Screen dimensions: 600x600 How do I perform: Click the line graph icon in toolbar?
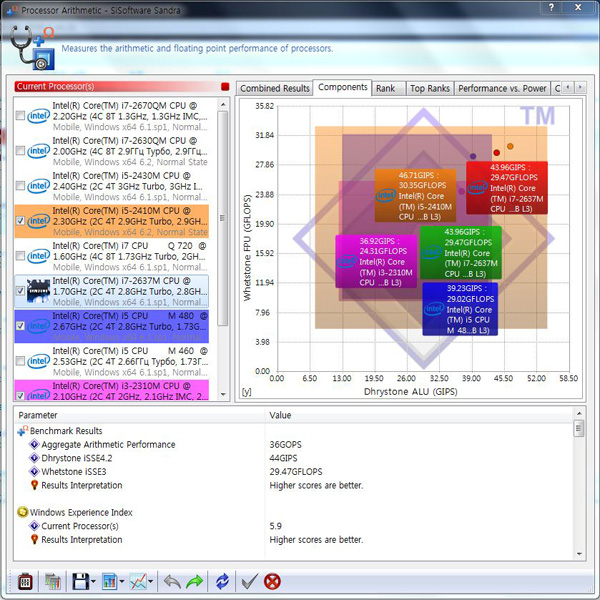point(138,582)
